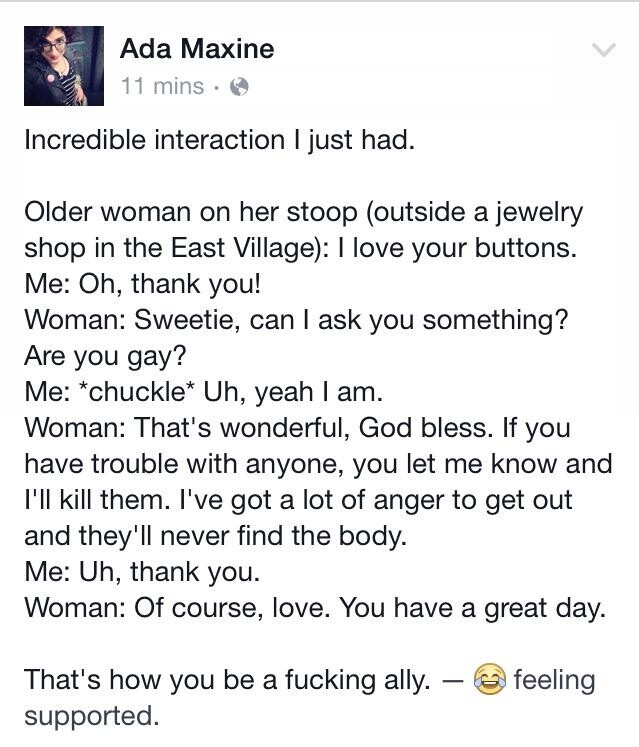Click the "Me: Oh, thank you!" line
This screenshot has width=639, height=747.
pyautogui.click(x=142, y=284)
